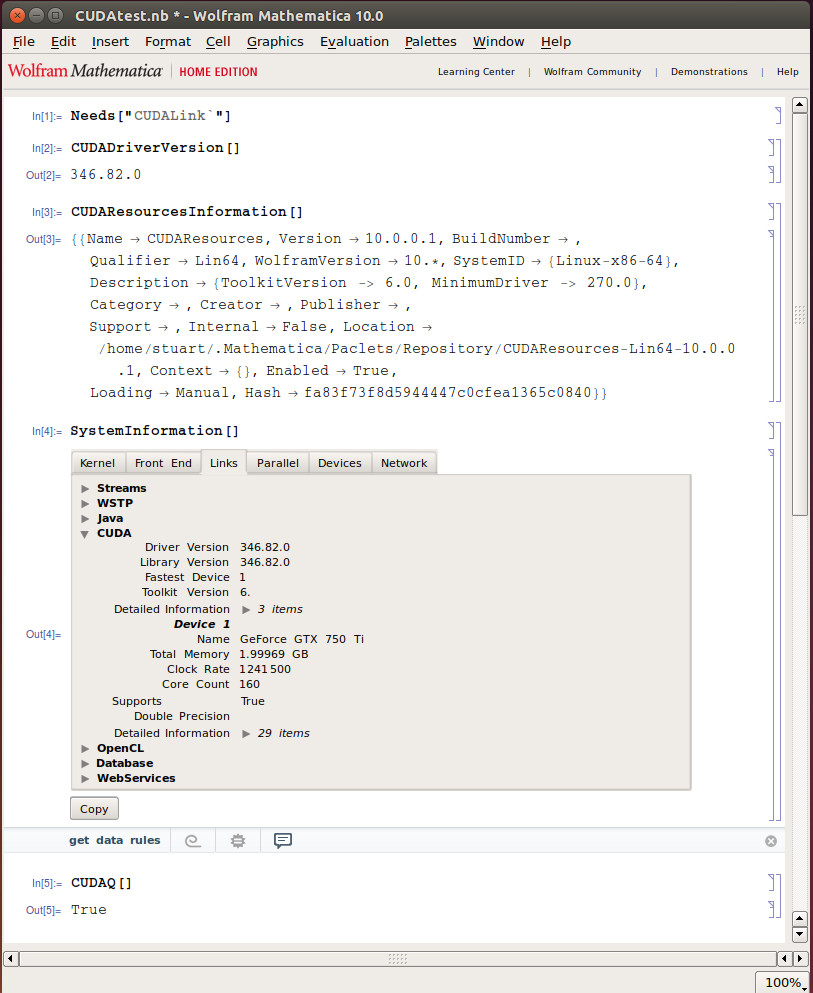Select the Links tab
Image resolution: width=813 pixels, height=993 pixels.
[x=224, y=463]
